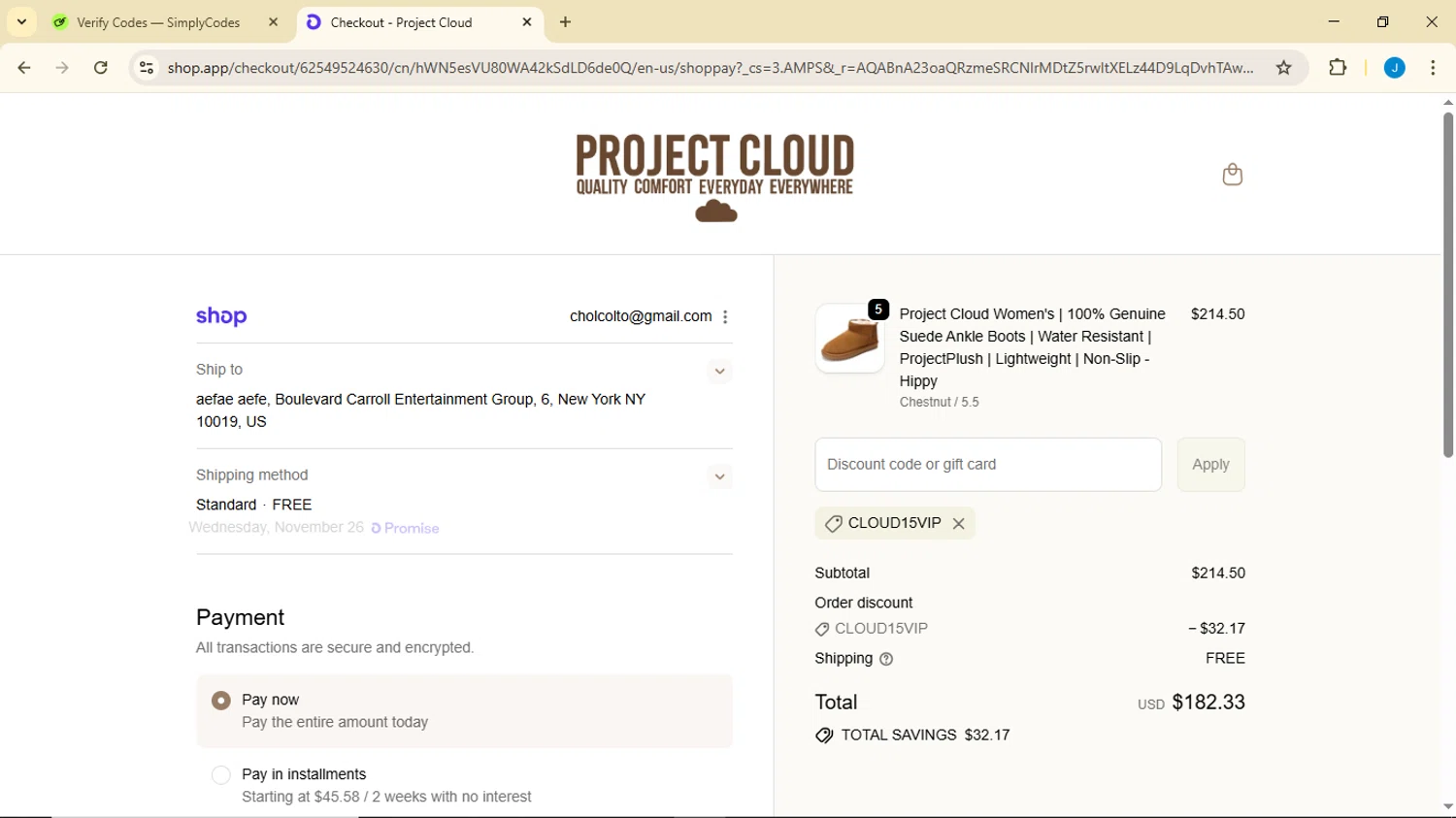Image resolution: width=1456 pixels, height=818 pixels.
Task: Apply the discount code
Action: [1211, 465]
